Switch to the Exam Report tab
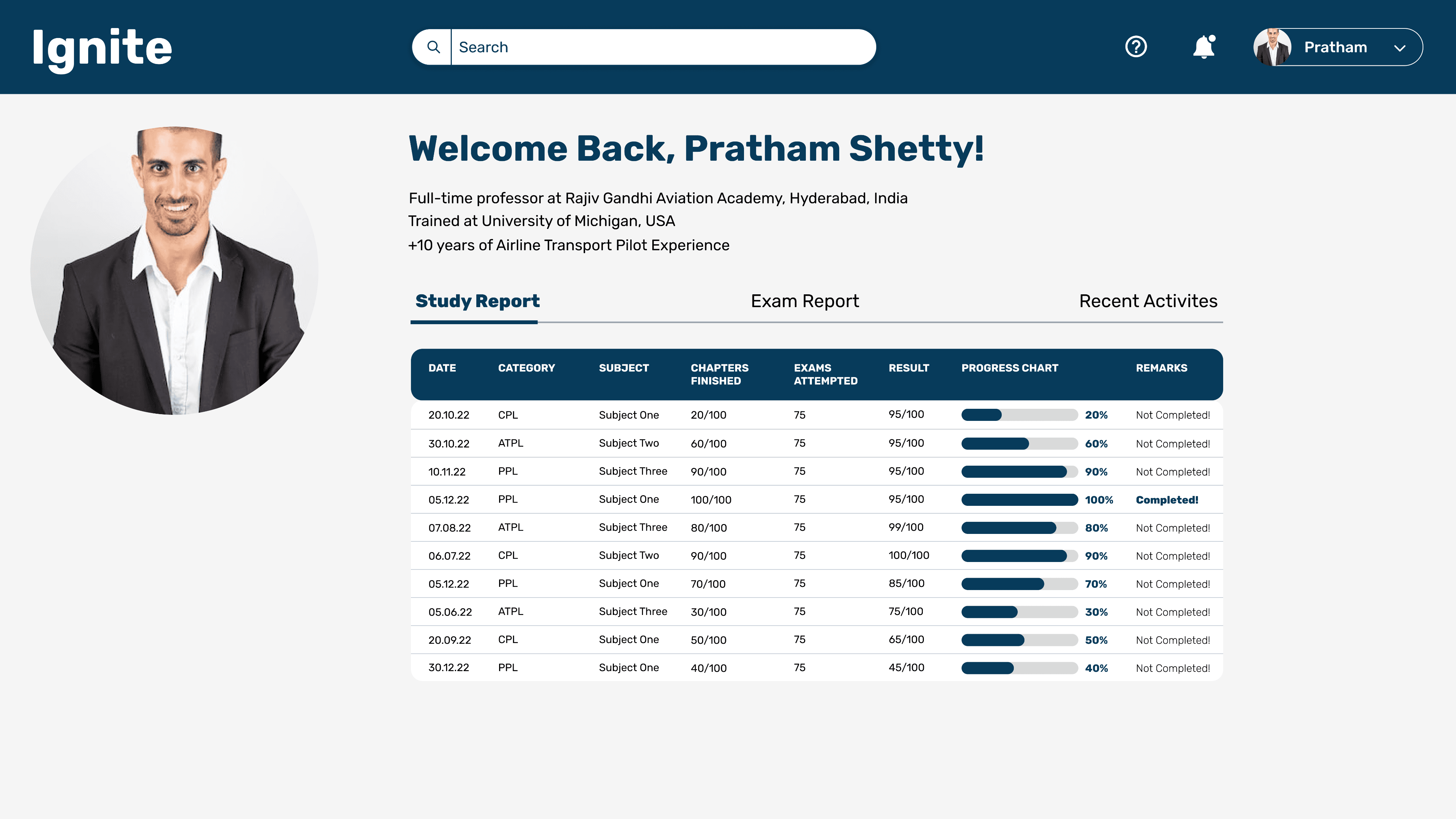Screen dimensions: 1456x819 point(804,301)
